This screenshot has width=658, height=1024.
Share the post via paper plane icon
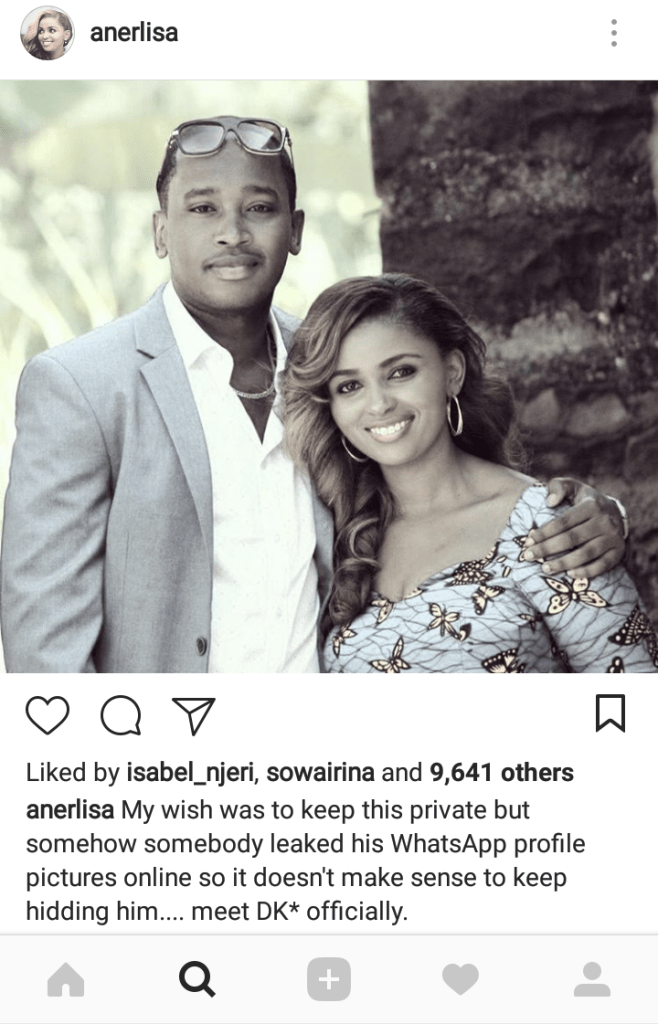194,716
